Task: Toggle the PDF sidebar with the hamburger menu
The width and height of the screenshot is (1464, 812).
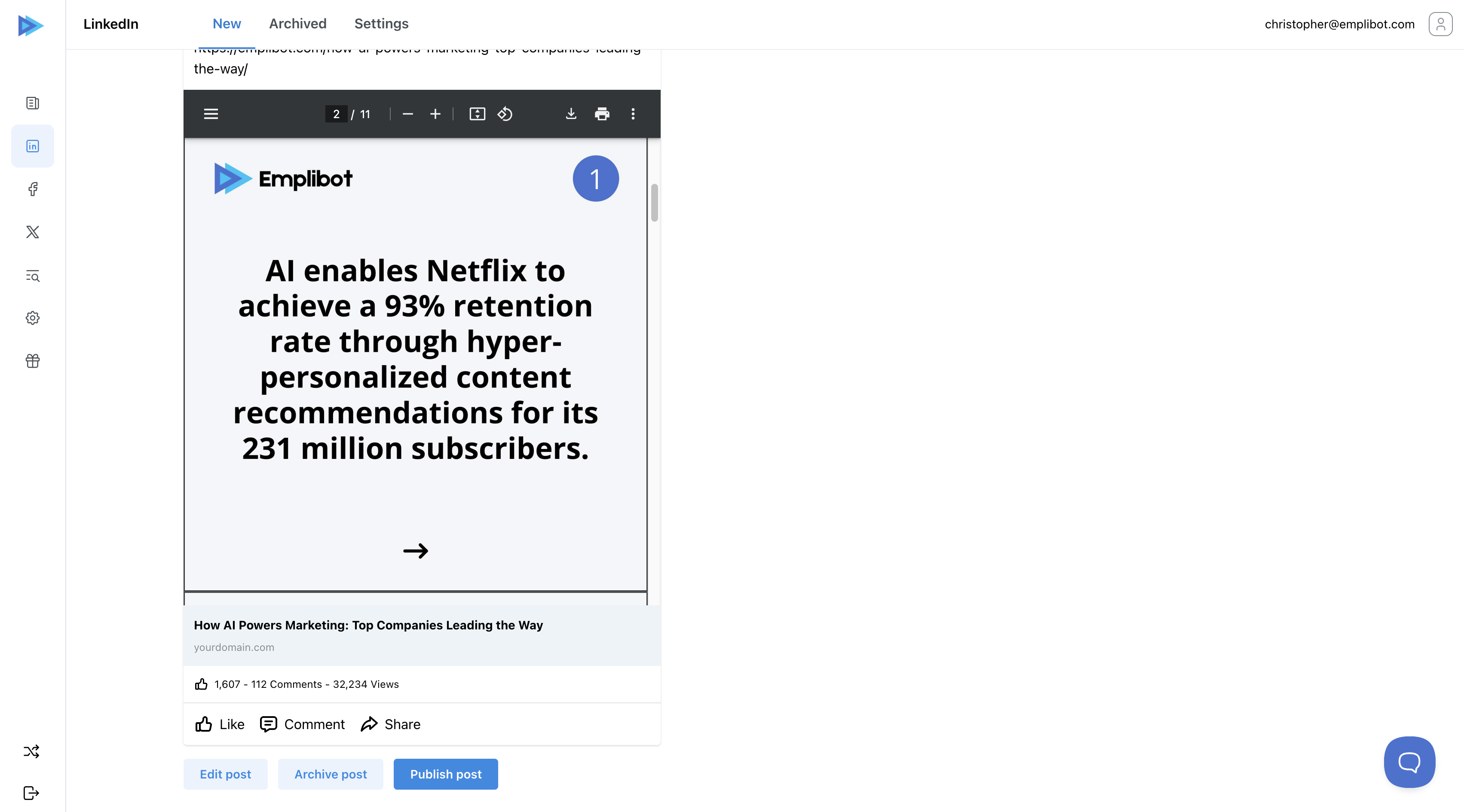Action: tap(211, 114)
